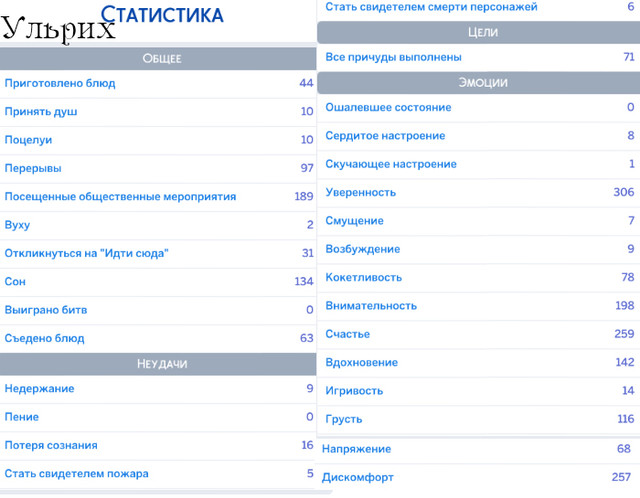Click the 'Статистика' page title
This screenshot has width=640, height=498.
pyautogui.click(x=162, y=15)
